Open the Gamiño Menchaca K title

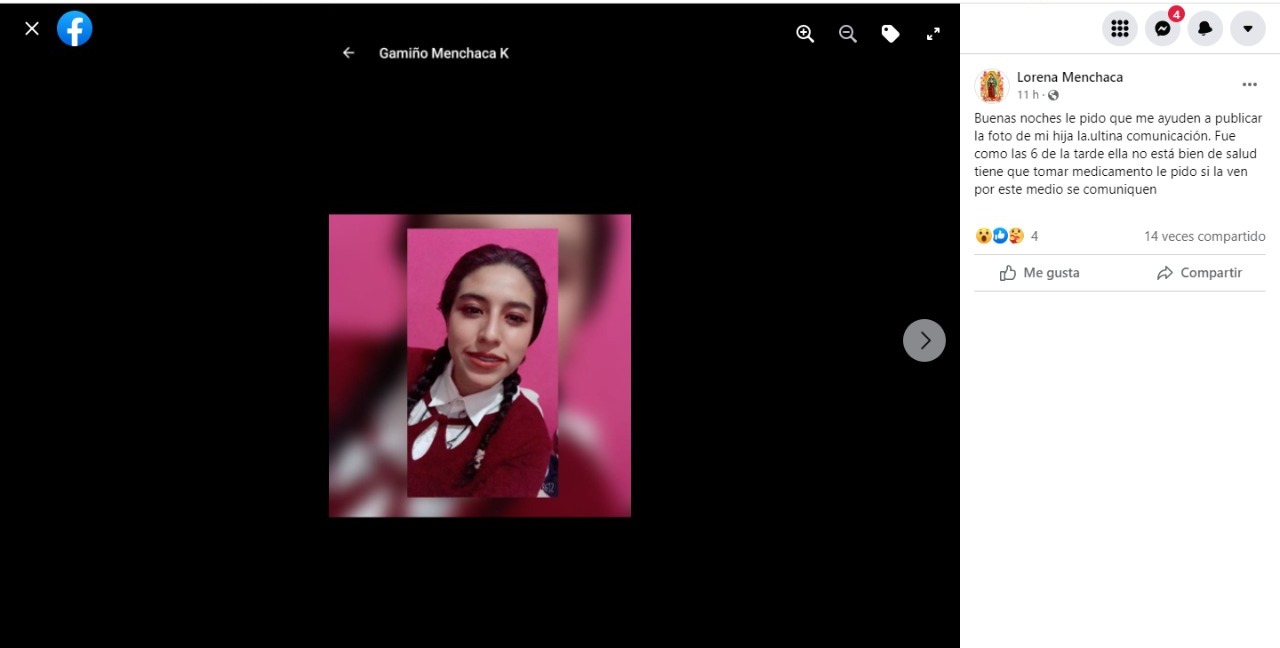[x=443, y=53]
